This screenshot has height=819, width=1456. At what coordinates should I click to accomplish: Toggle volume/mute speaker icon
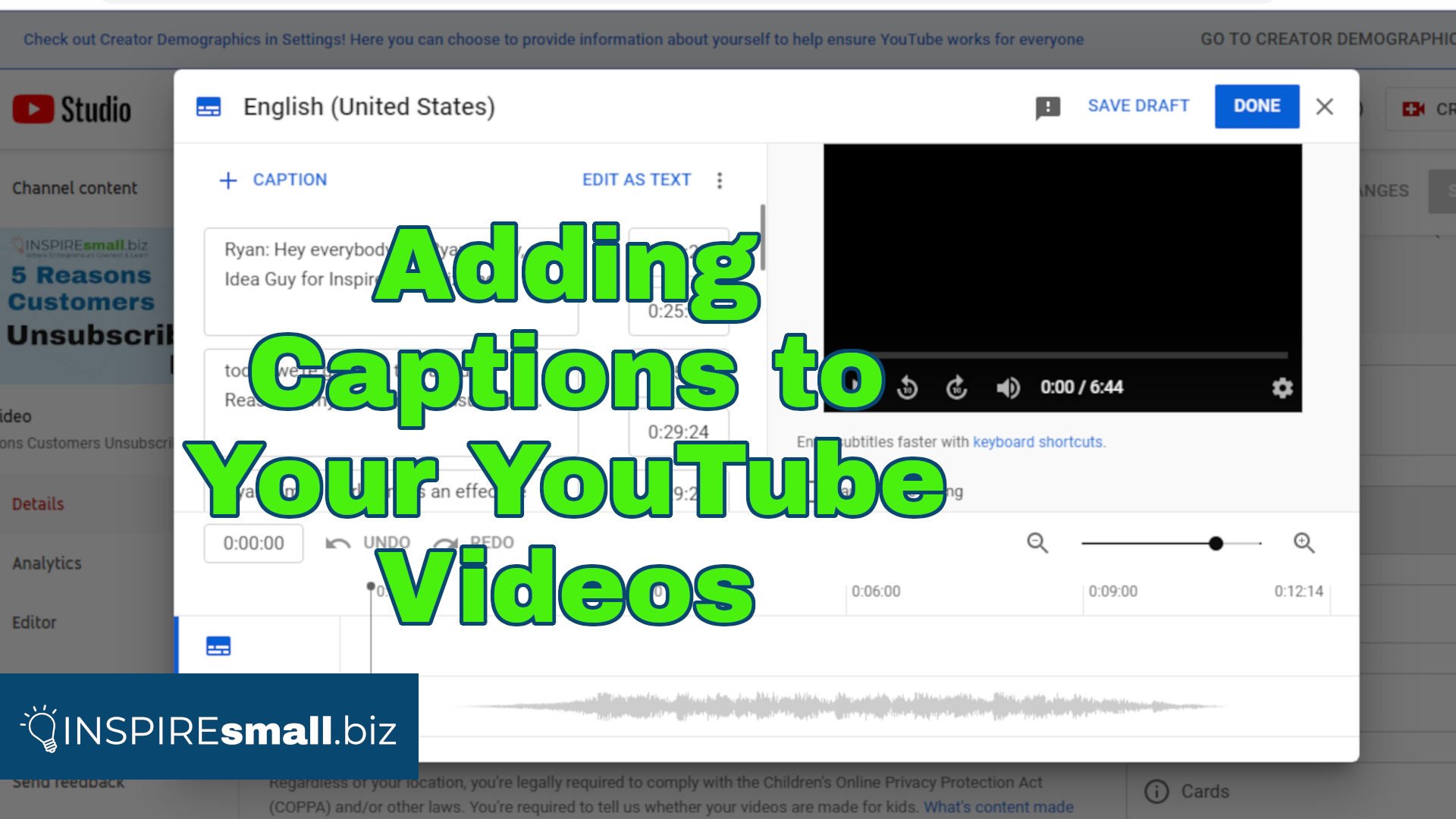pyautogui.click(x=1008, y=388)
